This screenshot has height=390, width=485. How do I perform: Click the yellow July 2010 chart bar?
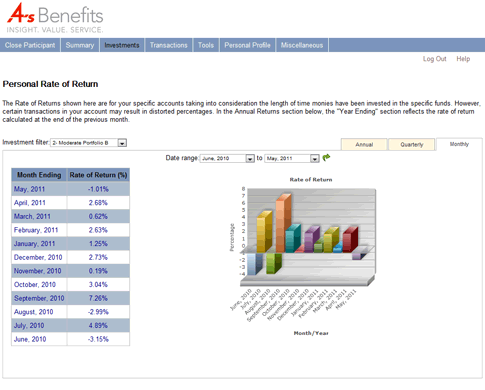[x=264, y=232]
